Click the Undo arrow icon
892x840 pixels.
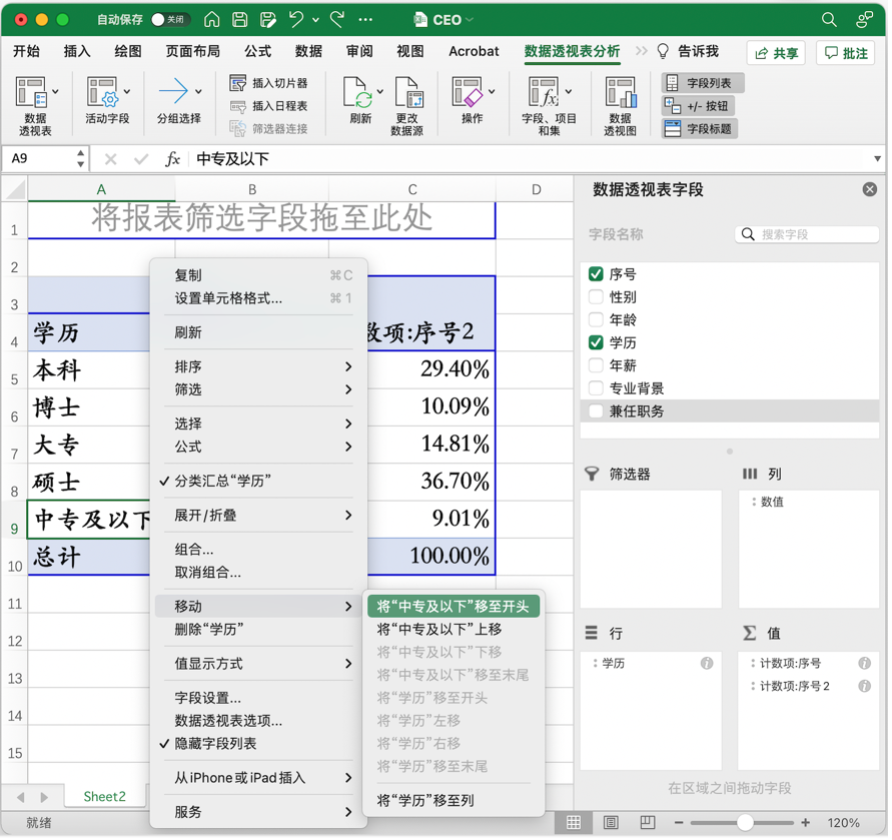click(296, 20)
